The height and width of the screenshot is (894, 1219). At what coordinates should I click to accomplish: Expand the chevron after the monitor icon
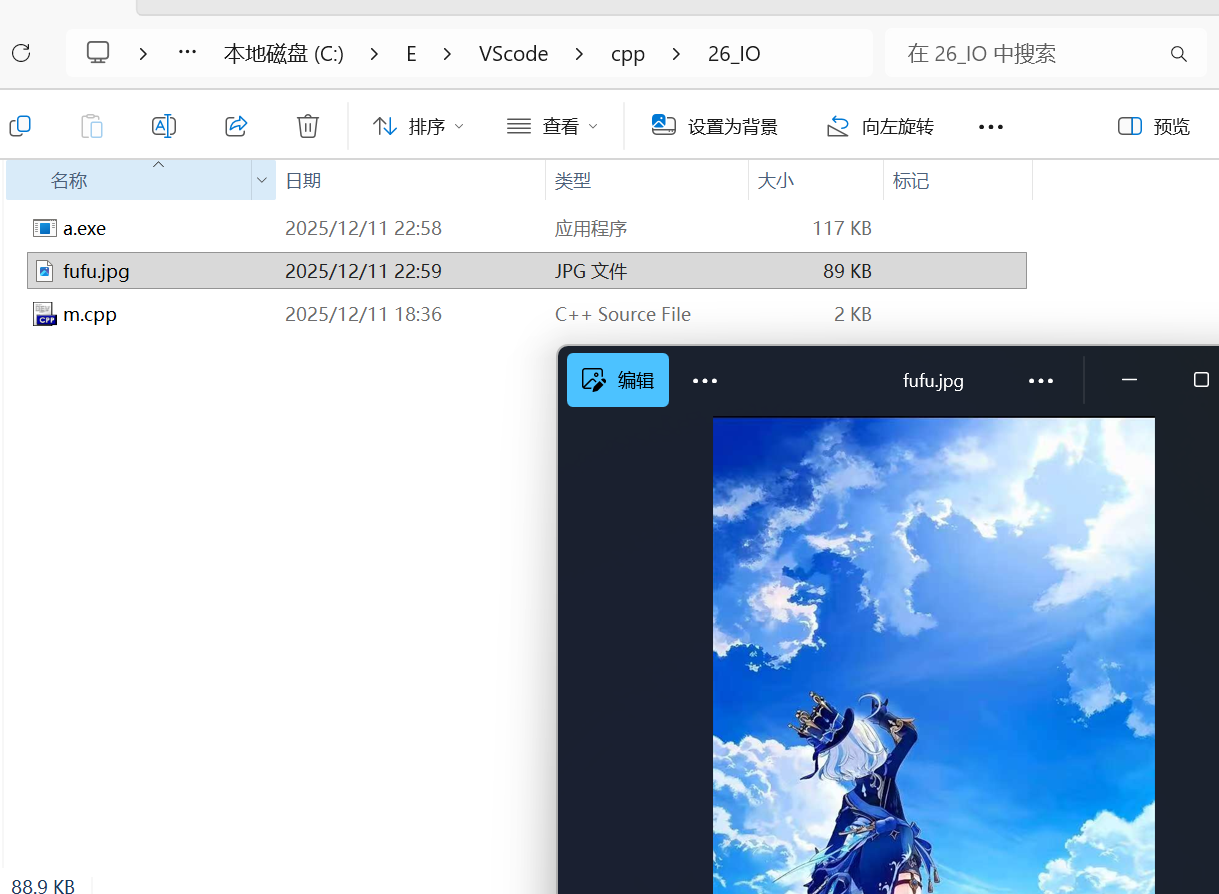(143, 54)
